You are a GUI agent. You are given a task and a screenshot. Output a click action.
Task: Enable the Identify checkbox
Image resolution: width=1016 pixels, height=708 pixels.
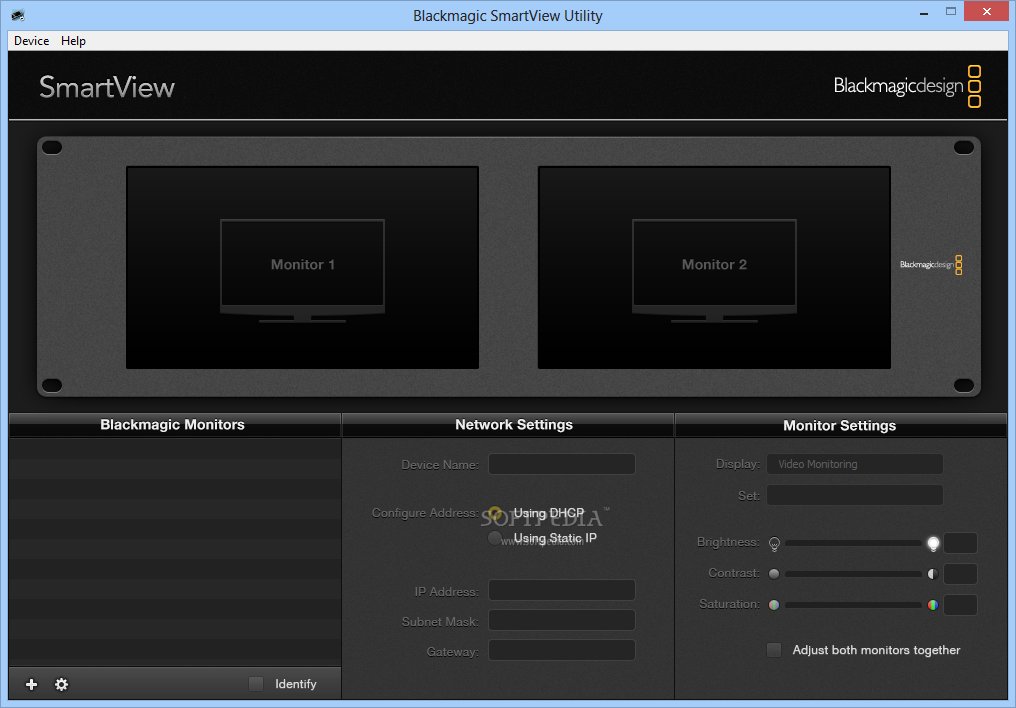[256, 684]
